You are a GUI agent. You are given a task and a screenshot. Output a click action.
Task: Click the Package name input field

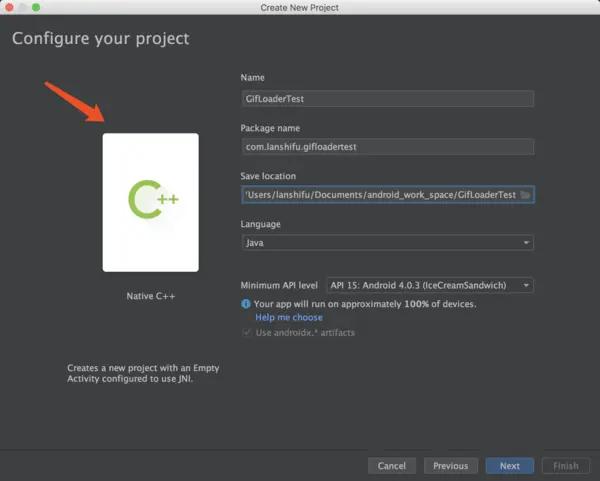(x=388, y=147)
